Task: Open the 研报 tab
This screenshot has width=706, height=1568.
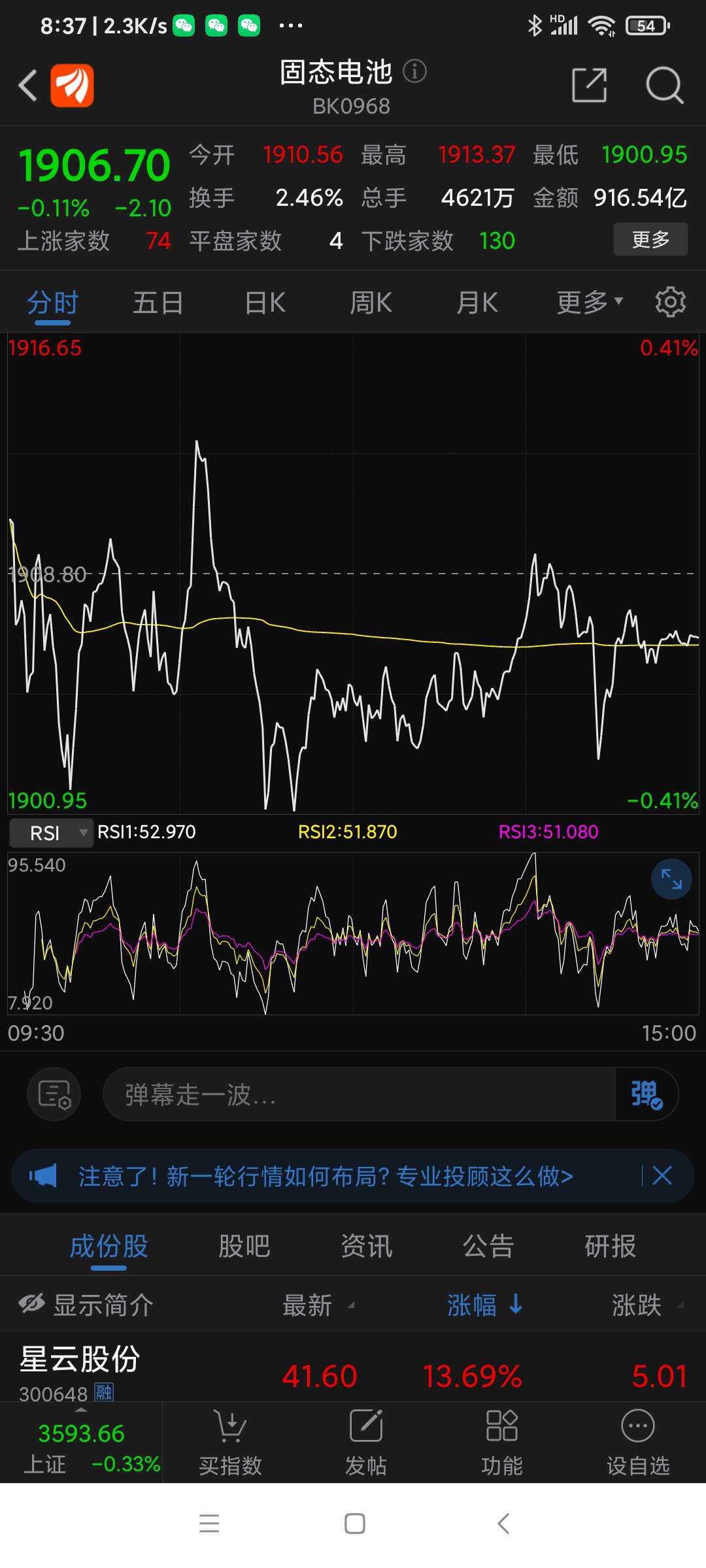Action: pos(610,1246)
